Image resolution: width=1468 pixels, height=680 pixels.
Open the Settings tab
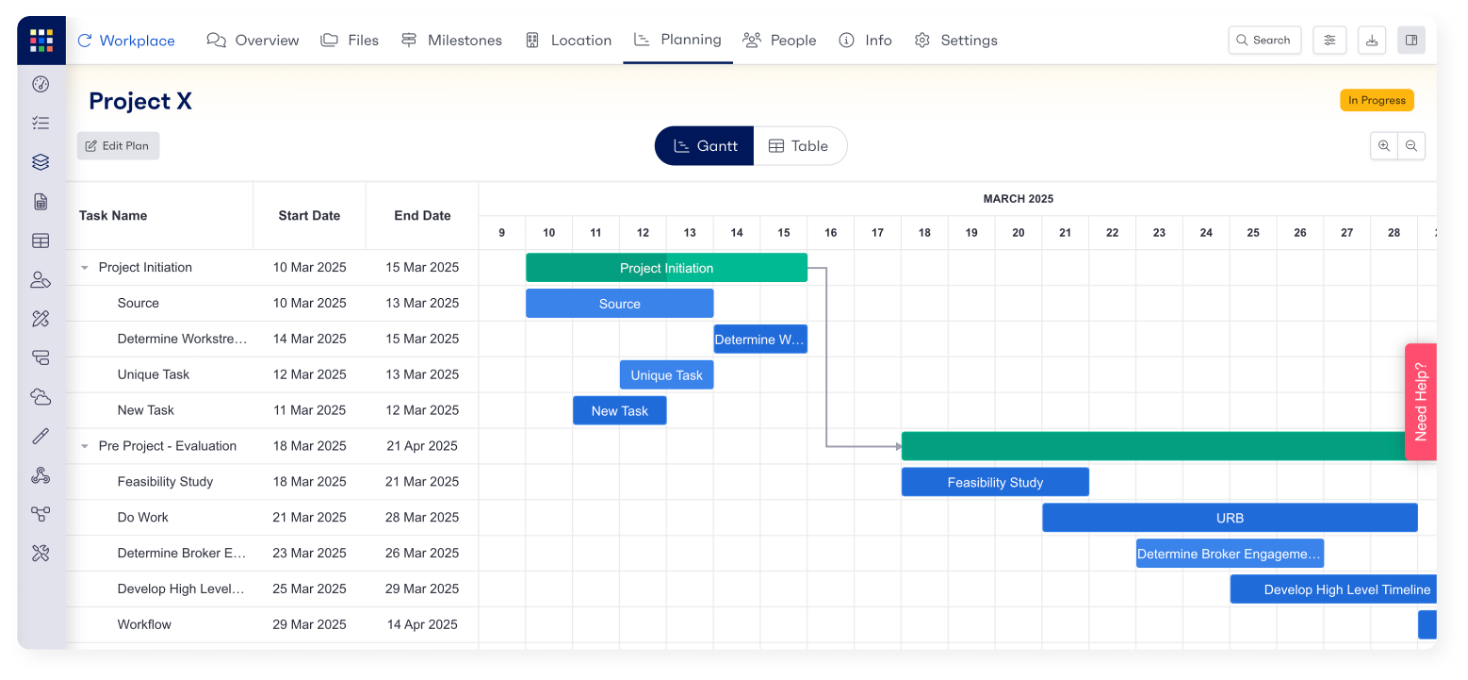pos(956,40)
